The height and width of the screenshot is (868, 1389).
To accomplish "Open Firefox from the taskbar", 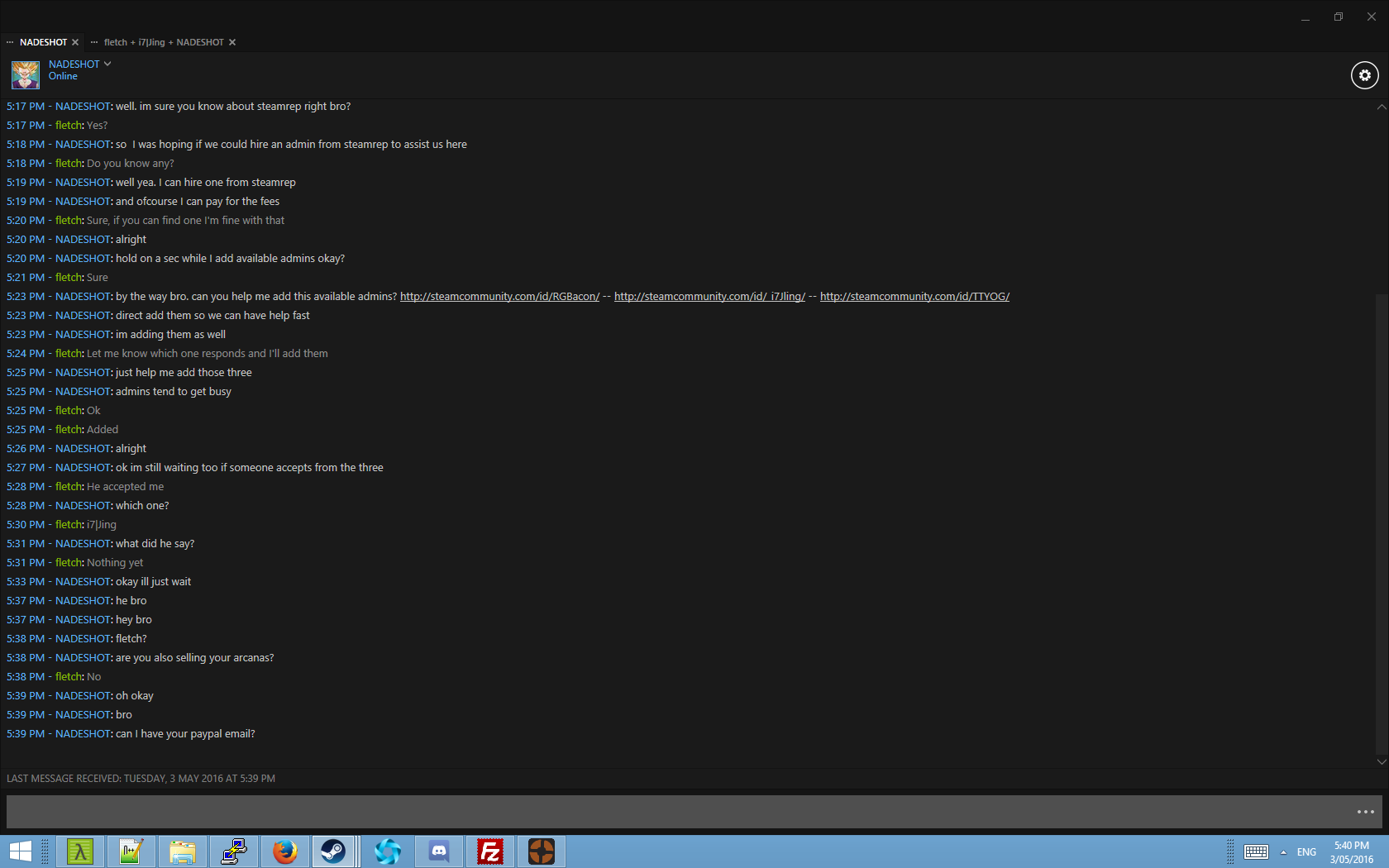I will [x=285, y=851].
